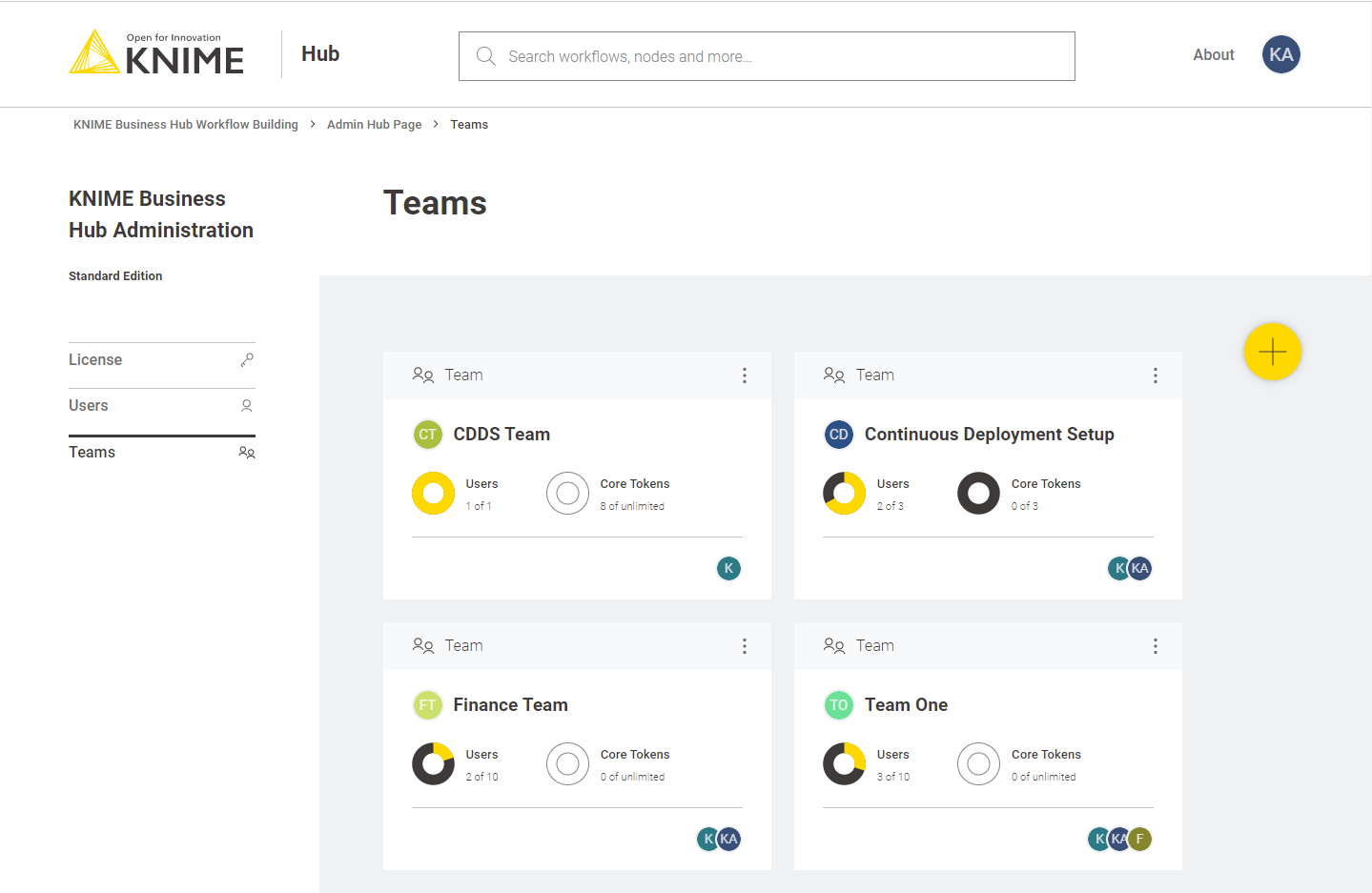Click the K member avatar in Team One
Screen dimensions: 1372x893
point(1098,839)
